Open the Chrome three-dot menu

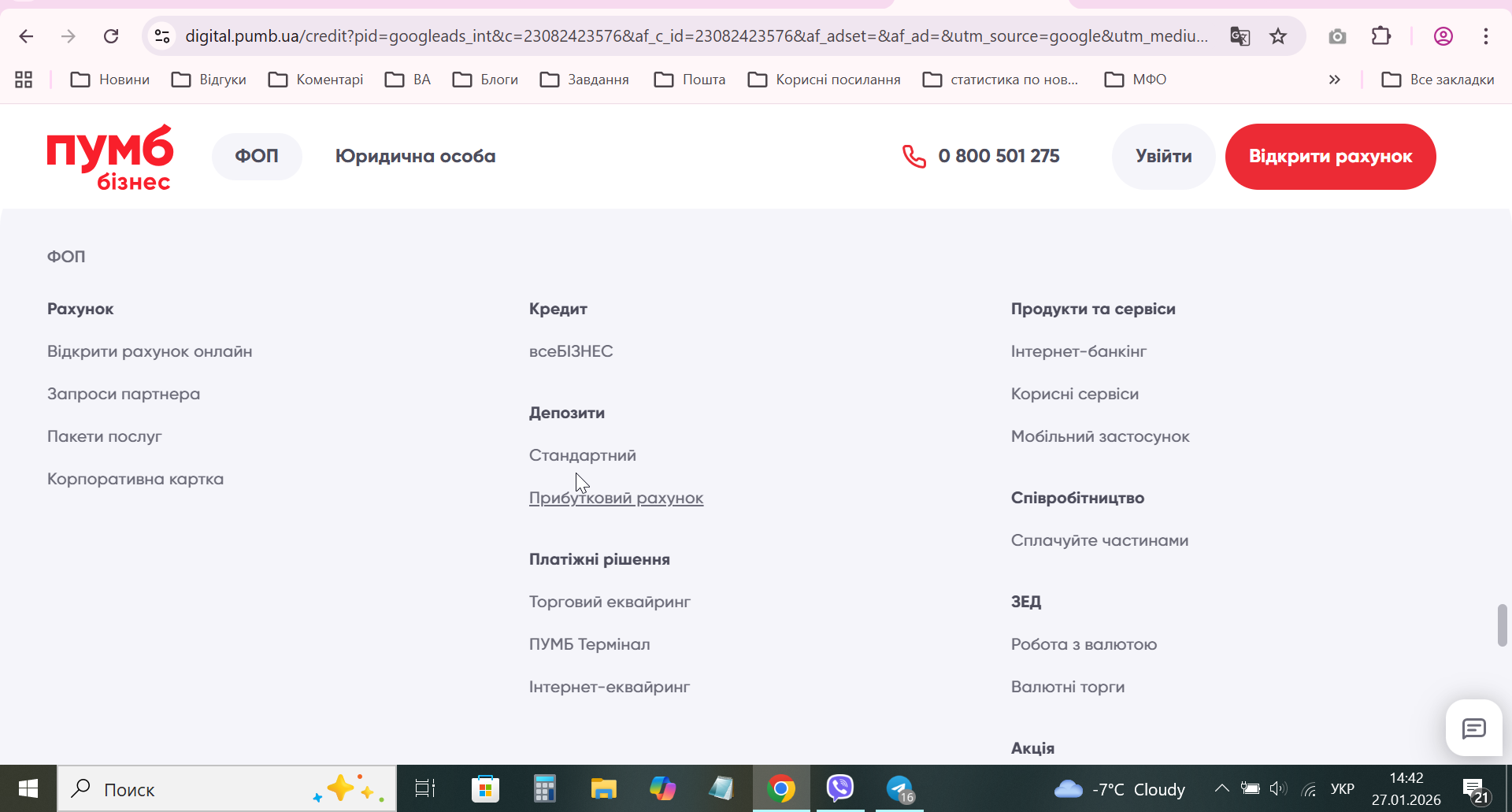[1486, 36]
